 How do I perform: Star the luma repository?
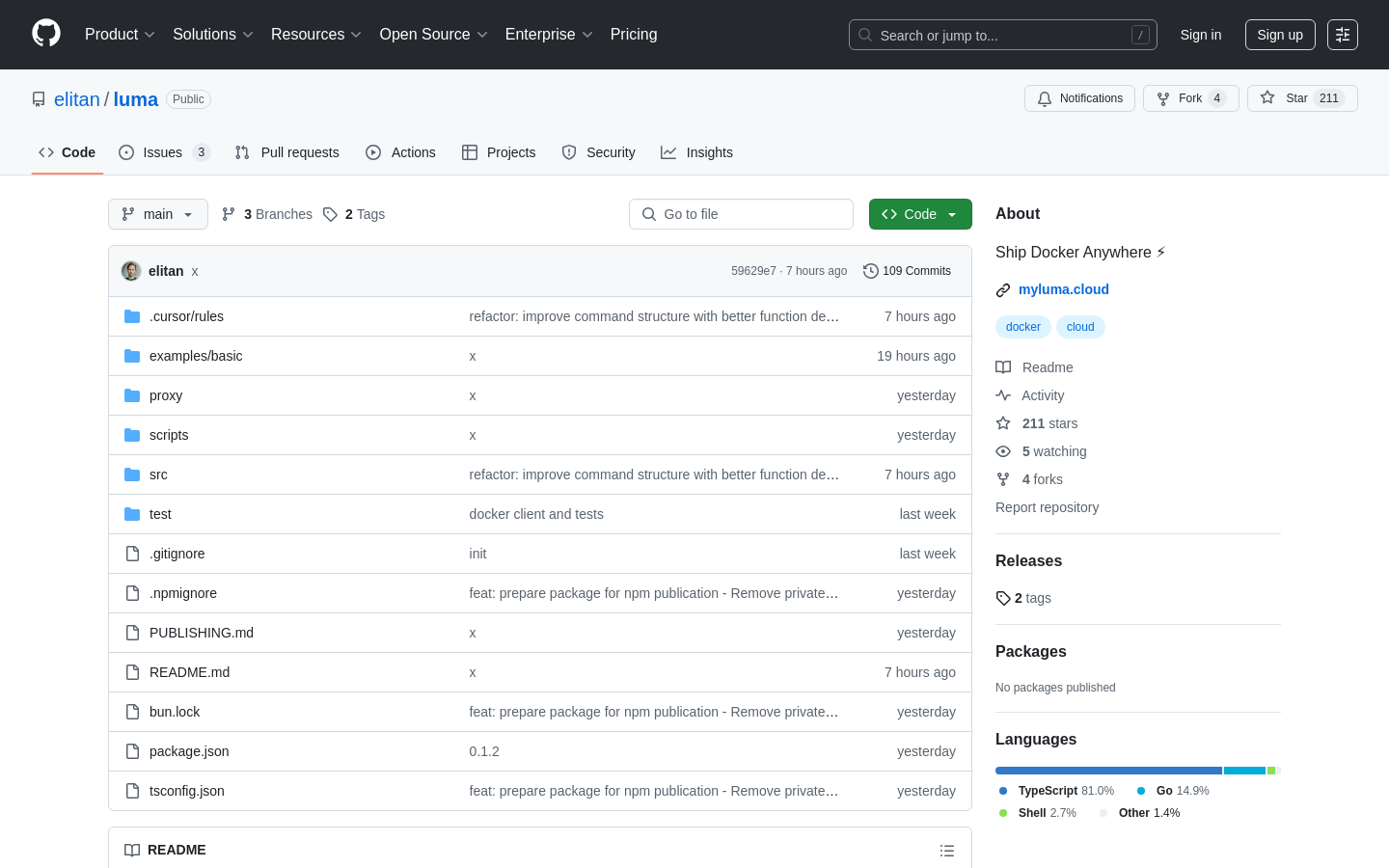[1302, 98]
